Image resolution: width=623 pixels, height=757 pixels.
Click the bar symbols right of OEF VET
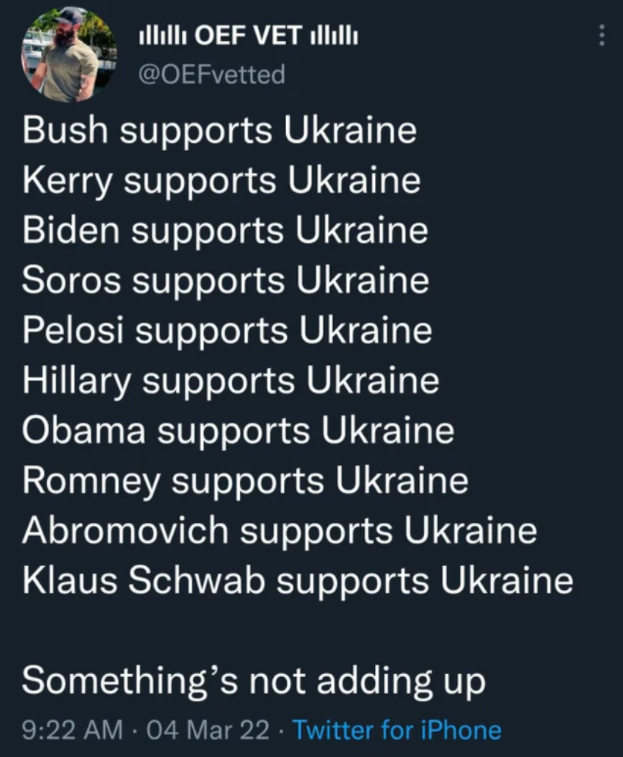coord(334,36)
